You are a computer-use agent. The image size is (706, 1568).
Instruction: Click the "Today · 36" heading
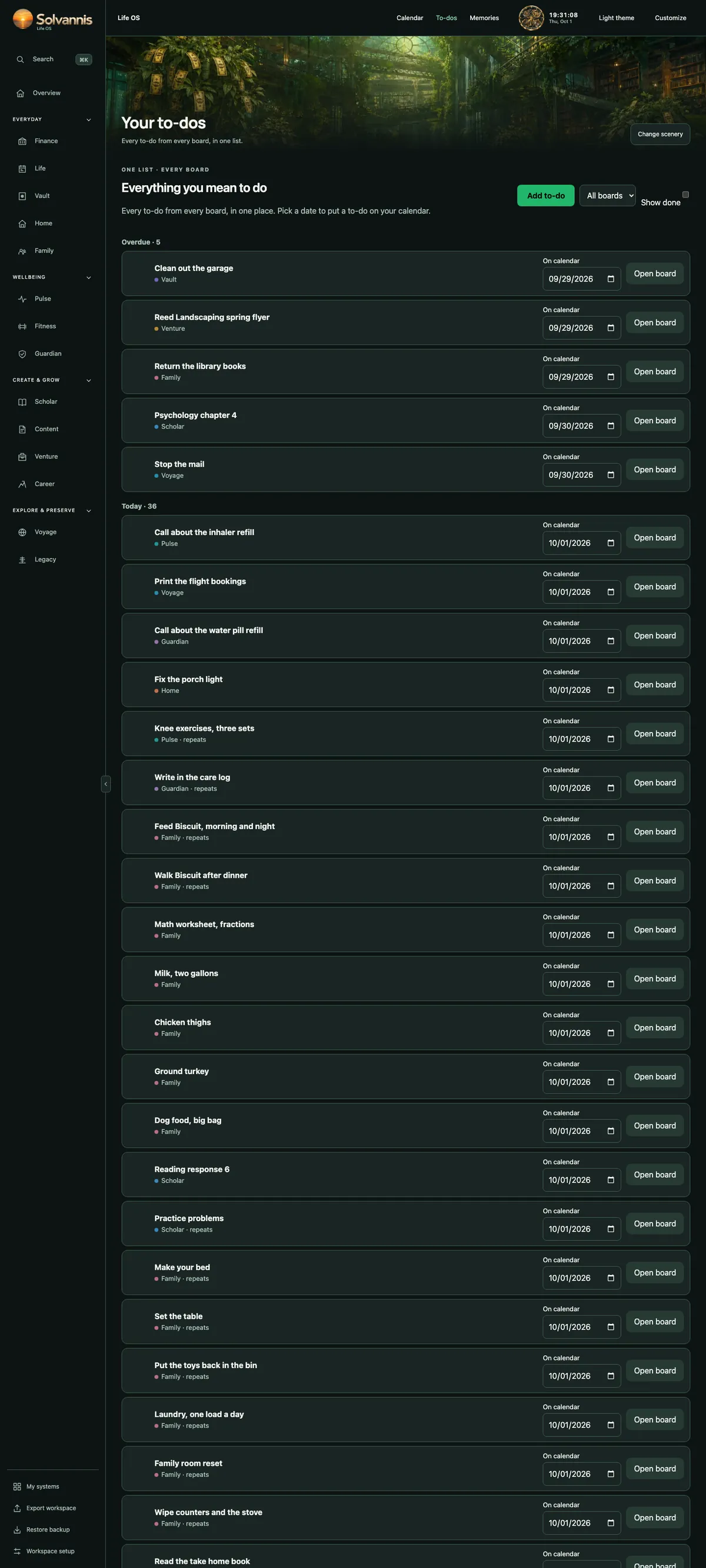point(139,506)
